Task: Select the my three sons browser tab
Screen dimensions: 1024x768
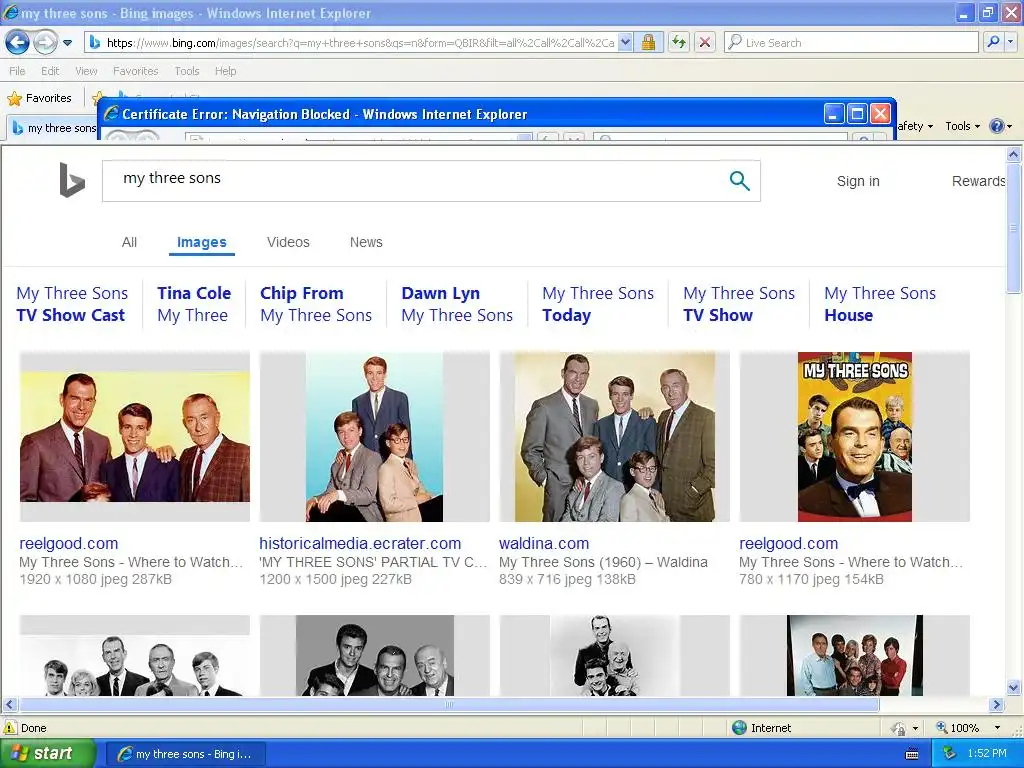Action: click(54, 128)
